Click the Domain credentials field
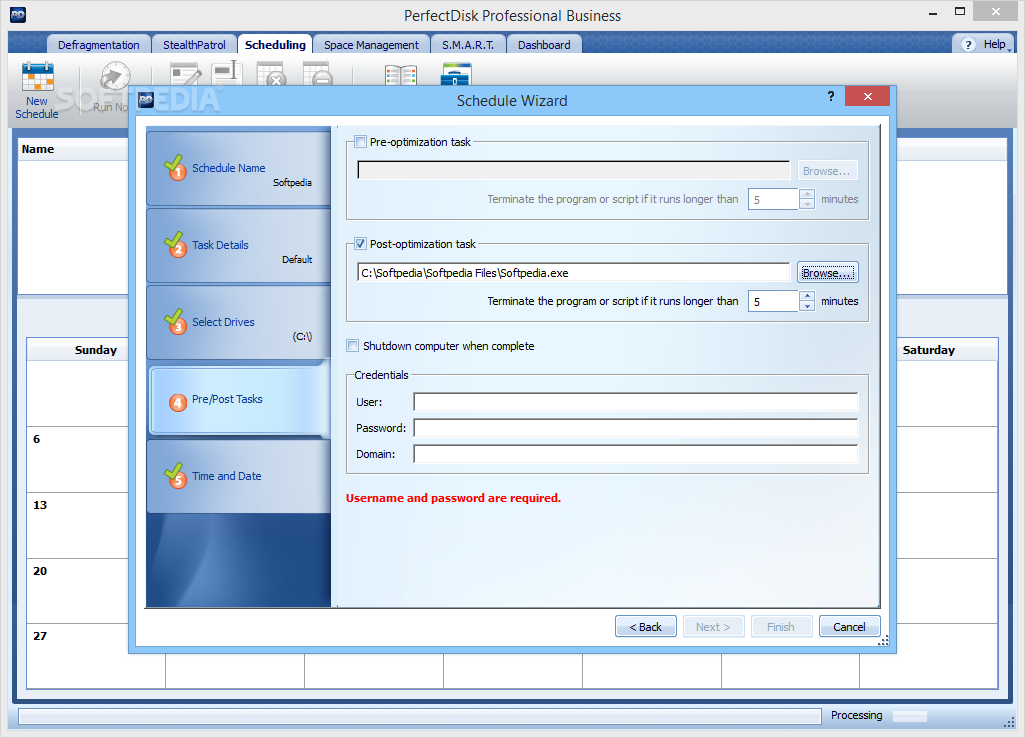 click(635, 454)
